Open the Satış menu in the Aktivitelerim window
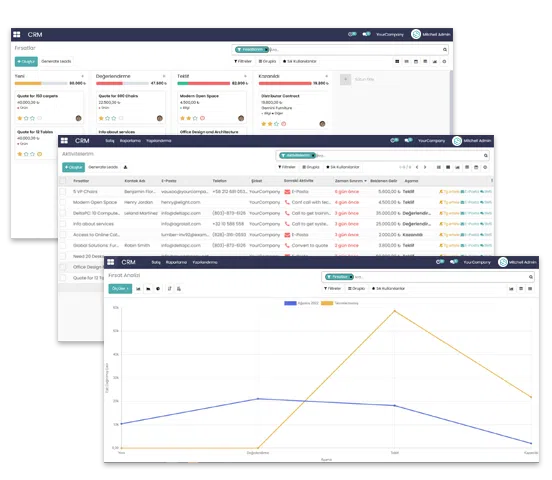Screen dimensions: 552x480 [x=110, y=141]
